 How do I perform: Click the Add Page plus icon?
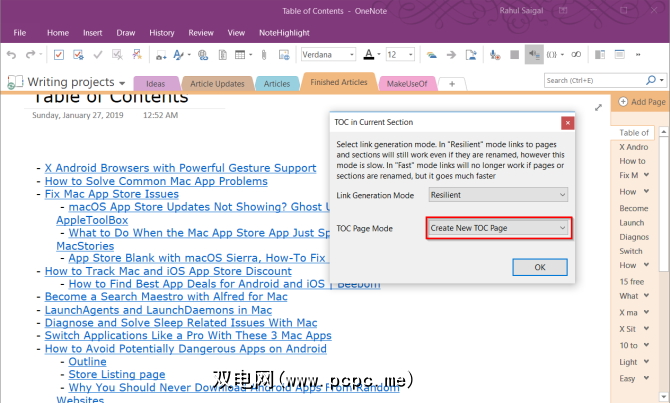(x=621, y=102)
